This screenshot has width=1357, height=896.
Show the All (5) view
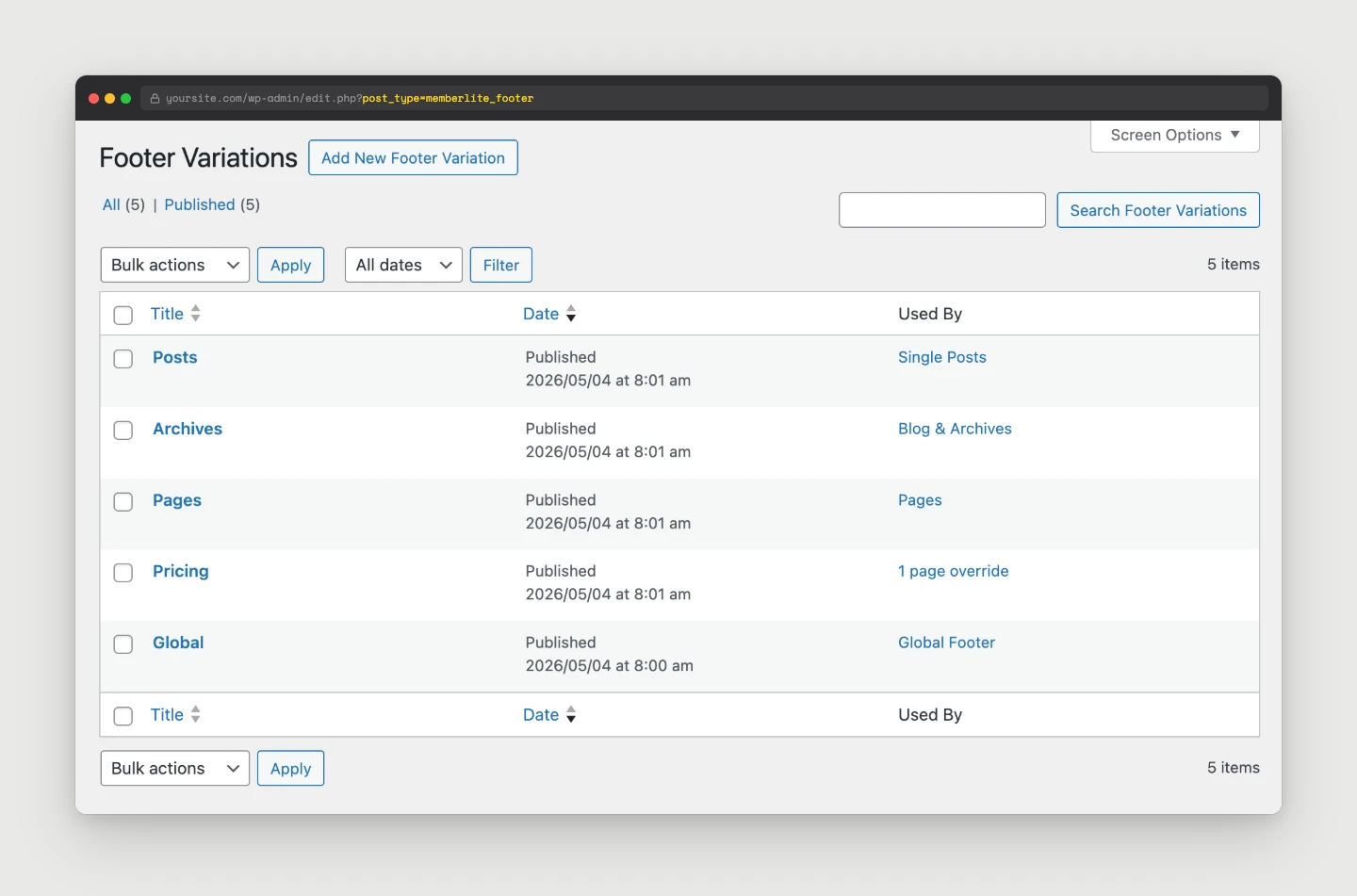tap(123, 204)
